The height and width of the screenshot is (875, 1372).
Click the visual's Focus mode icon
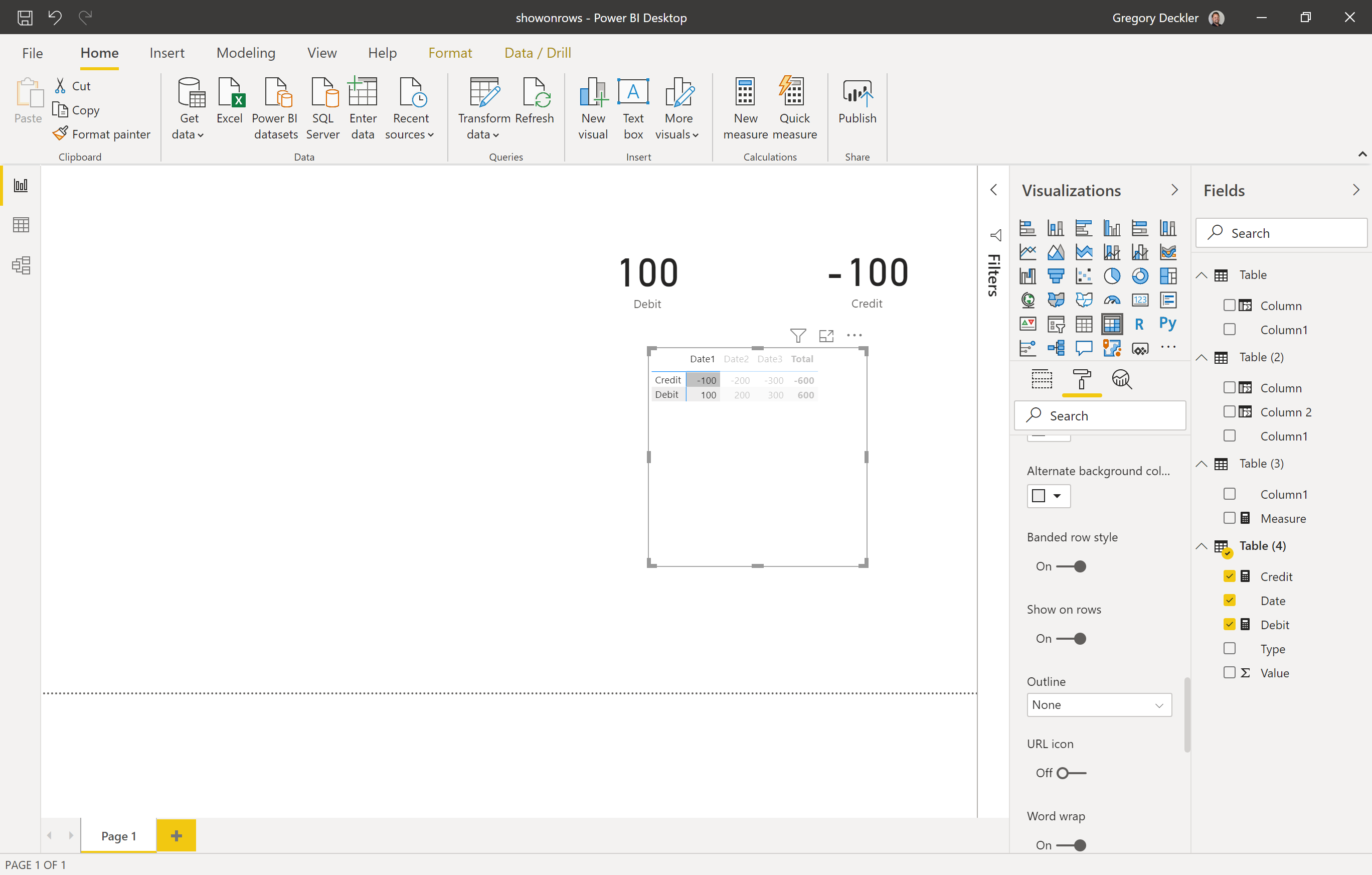[x=826, y=336]
